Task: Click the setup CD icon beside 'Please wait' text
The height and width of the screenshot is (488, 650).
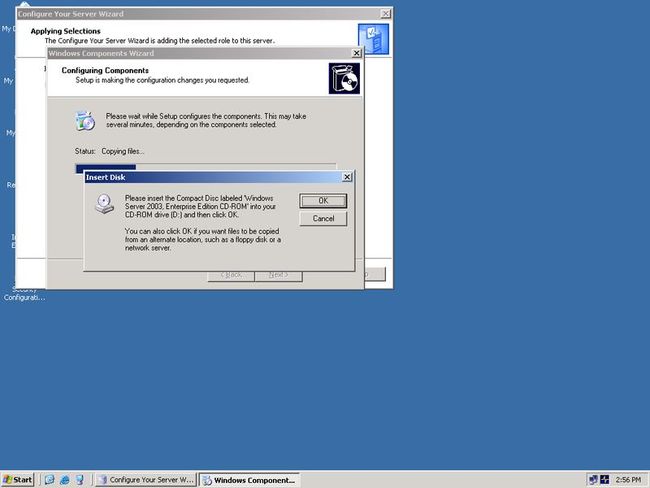Action: pyautogui.click(x=85, y=121)
